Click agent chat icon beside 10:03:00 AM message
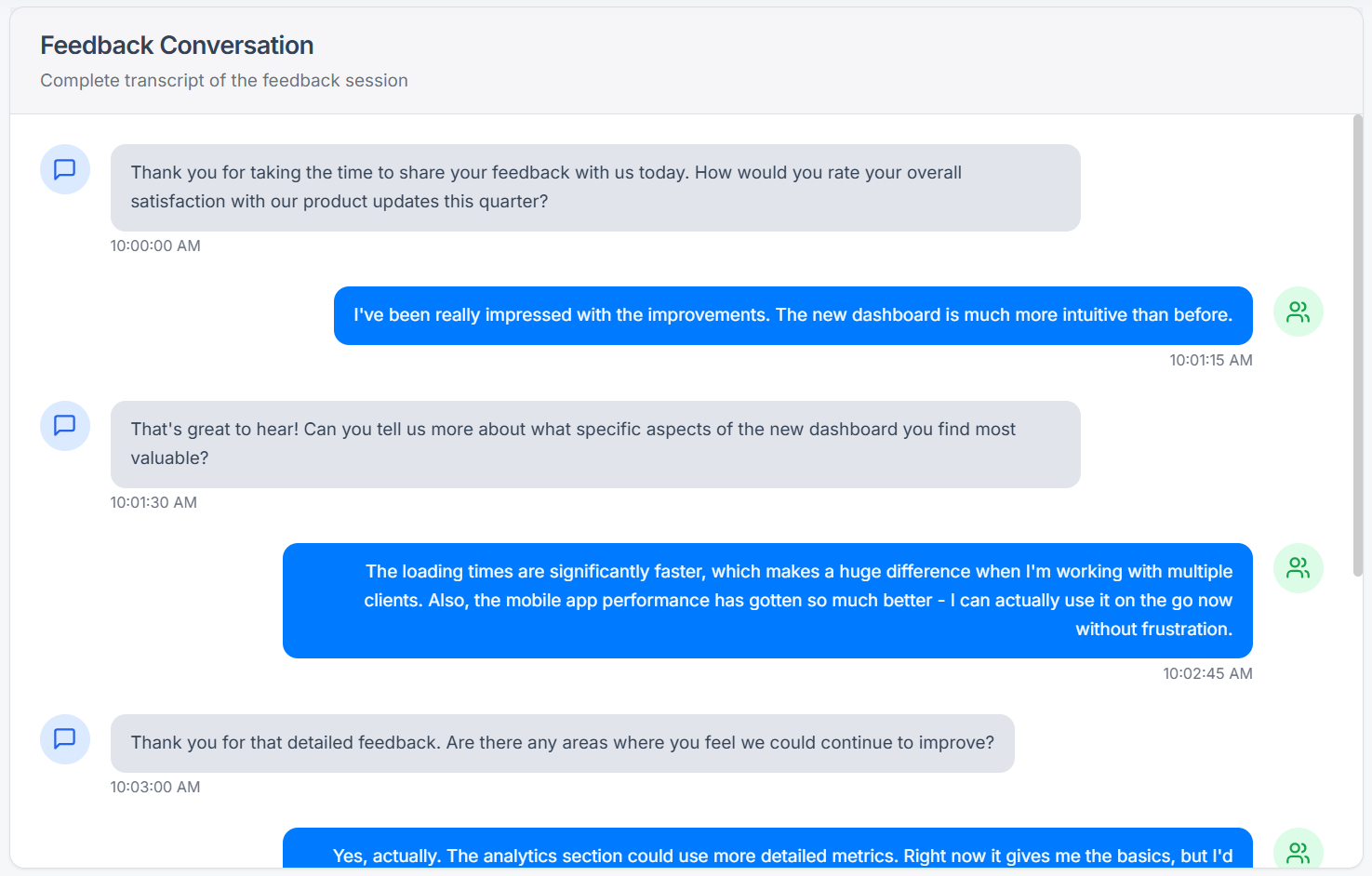1372x876 pixels. coord(65,739)
